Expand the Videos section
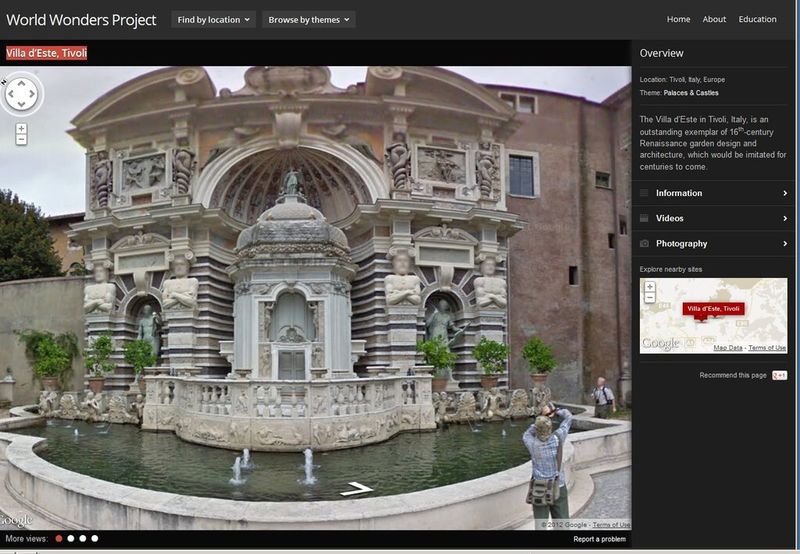 point(713,218)
